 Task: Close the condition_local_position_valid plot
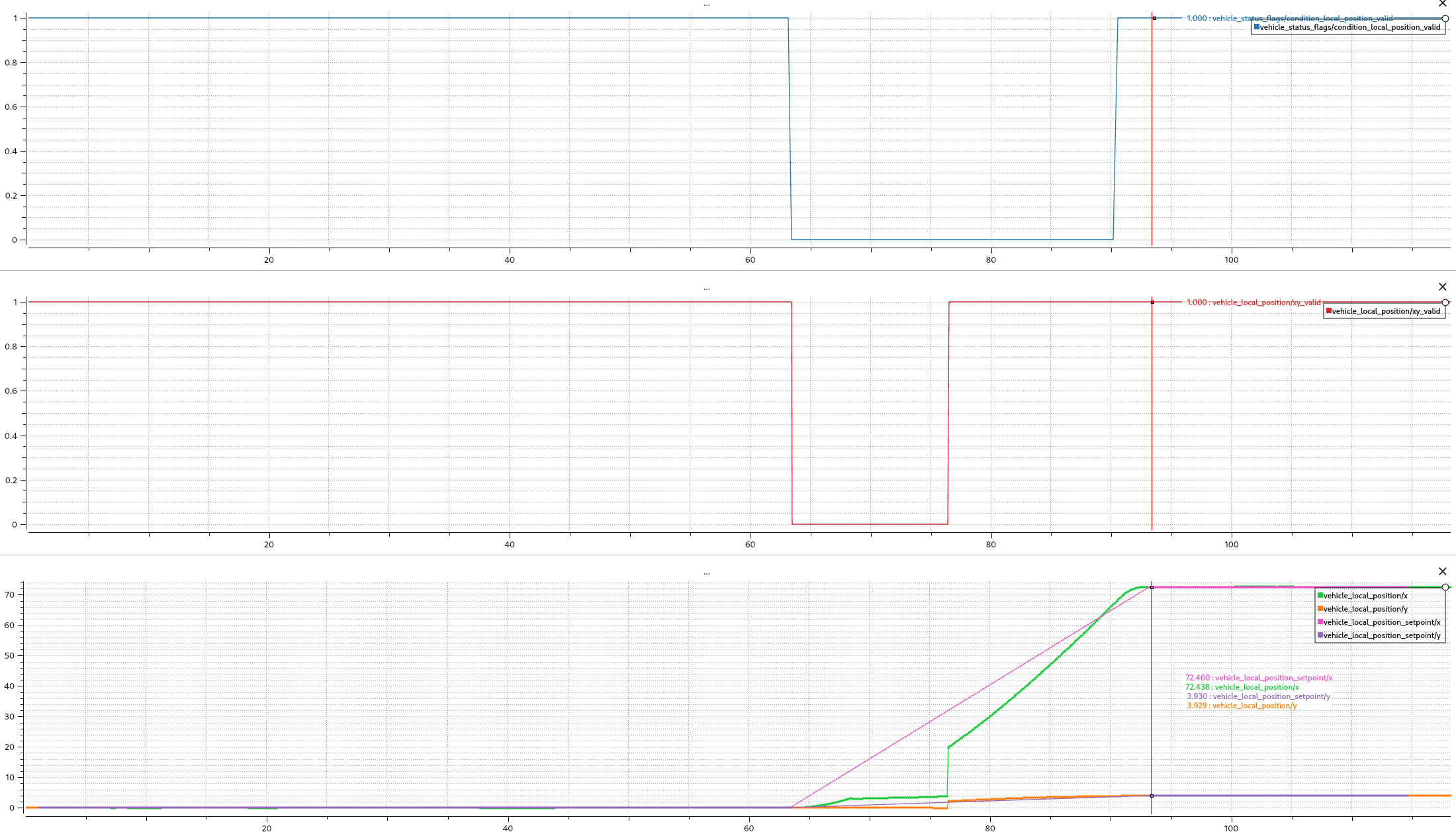pyautogui.click(x=1443, y=3)
